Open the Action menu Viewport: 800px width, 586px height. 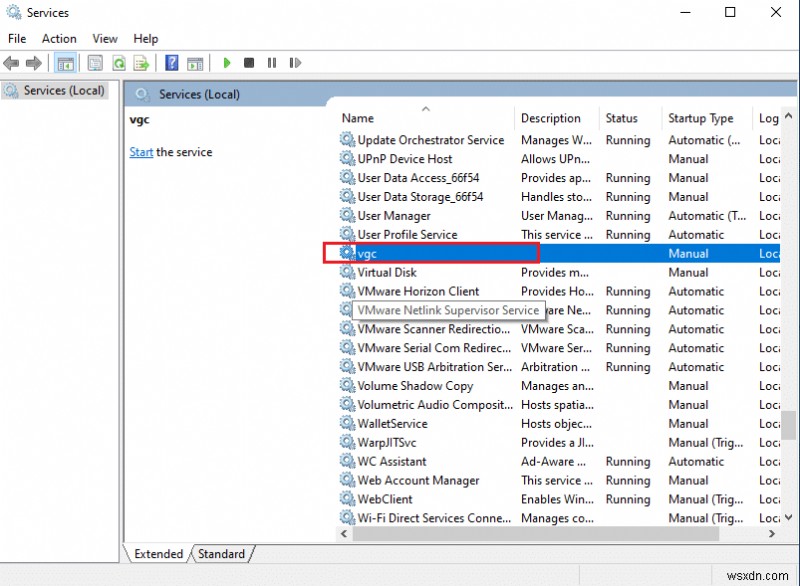[x=59, y=38]
